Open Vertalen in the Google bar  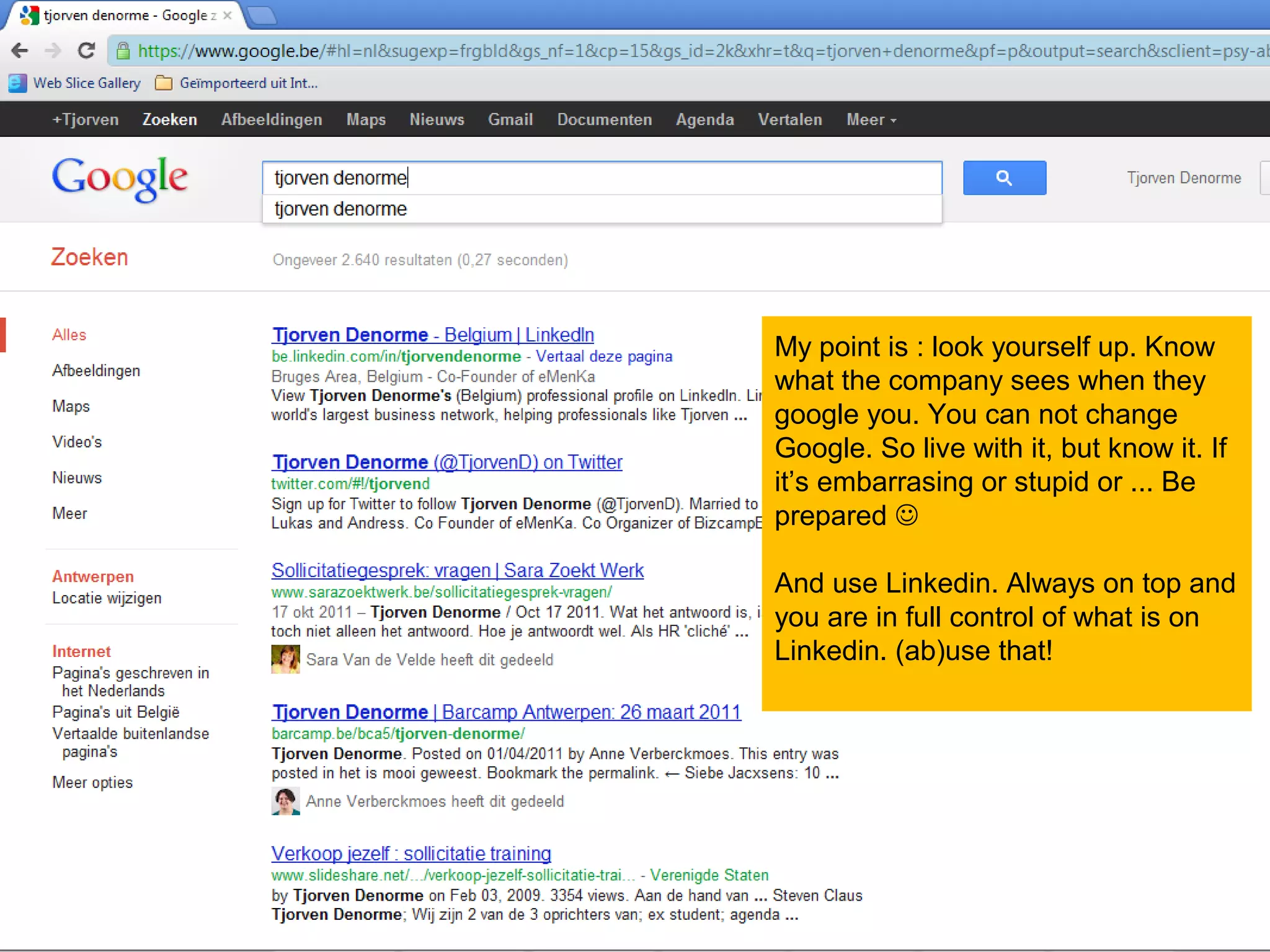[x=790, y=120]
